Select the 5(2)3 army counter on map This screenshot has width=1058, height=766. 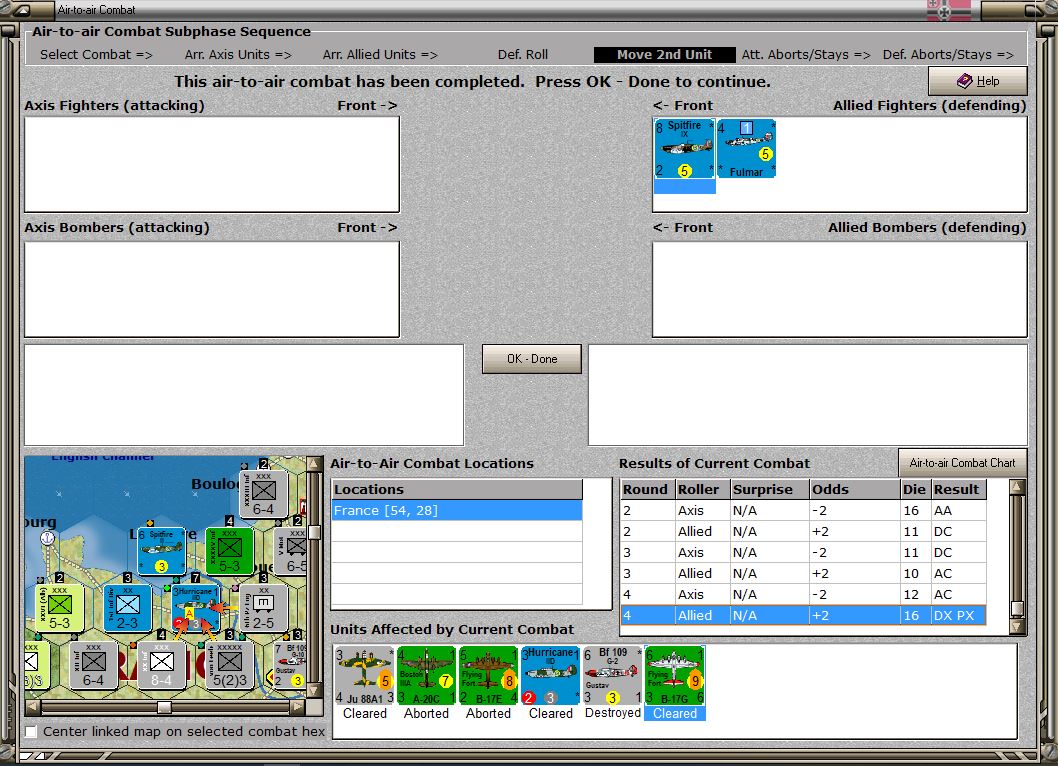pos(229,665)
